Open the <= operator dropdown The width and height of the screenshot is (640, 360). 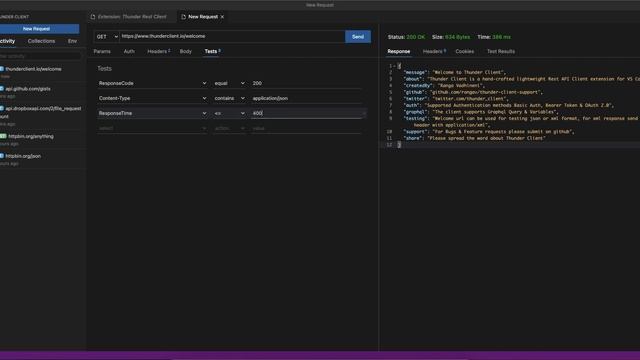[x=229, y=113]
